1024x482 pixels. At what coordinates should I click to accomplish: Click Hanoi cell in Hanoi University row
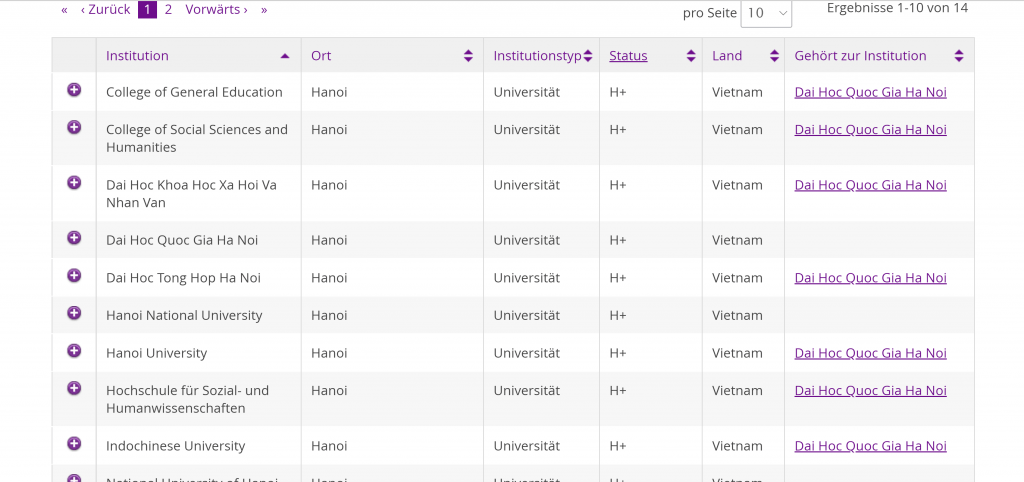[329, 353]
